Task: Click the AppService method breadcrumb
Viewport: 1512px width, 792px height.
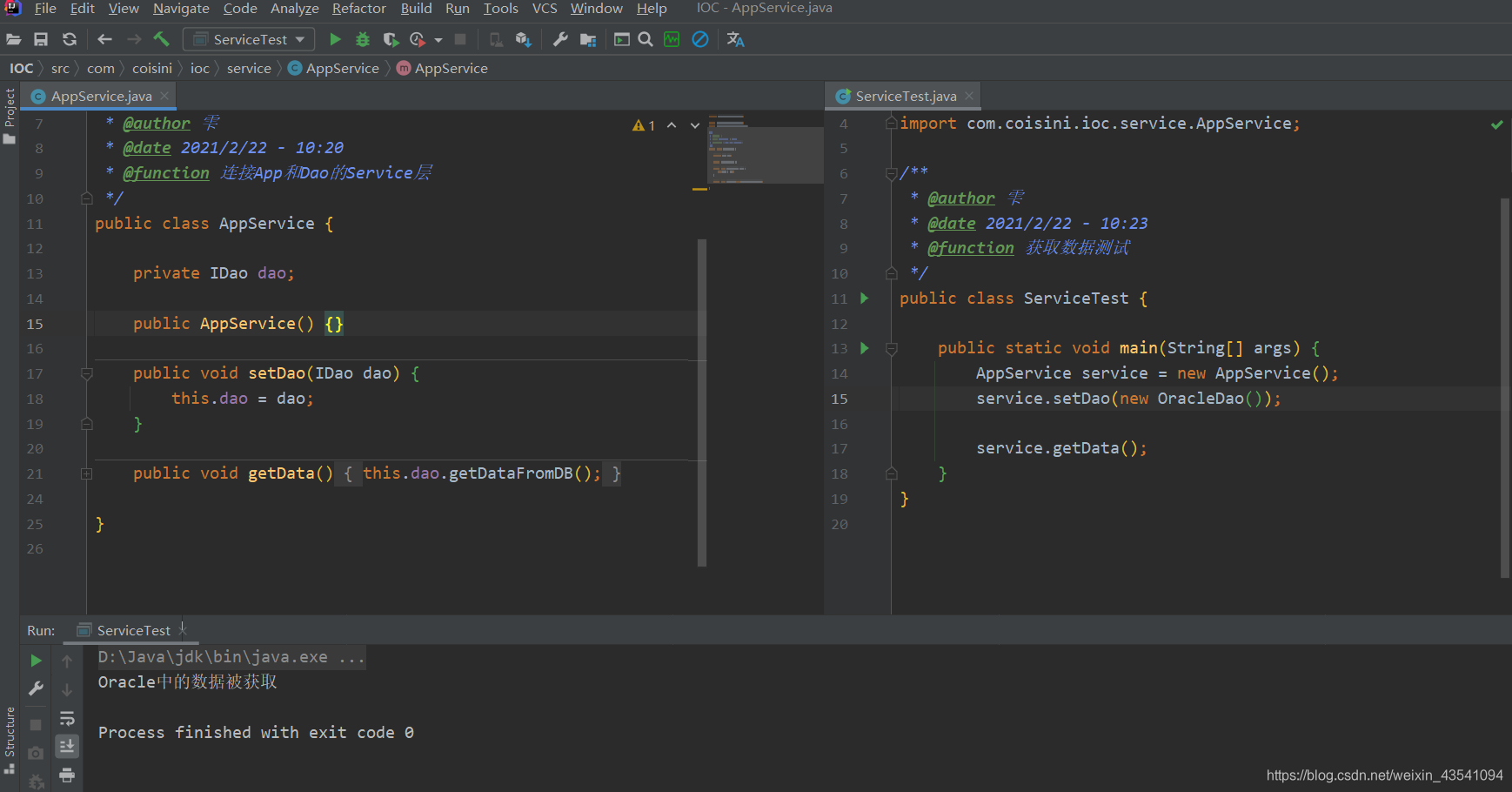Action: click(442, 68)
